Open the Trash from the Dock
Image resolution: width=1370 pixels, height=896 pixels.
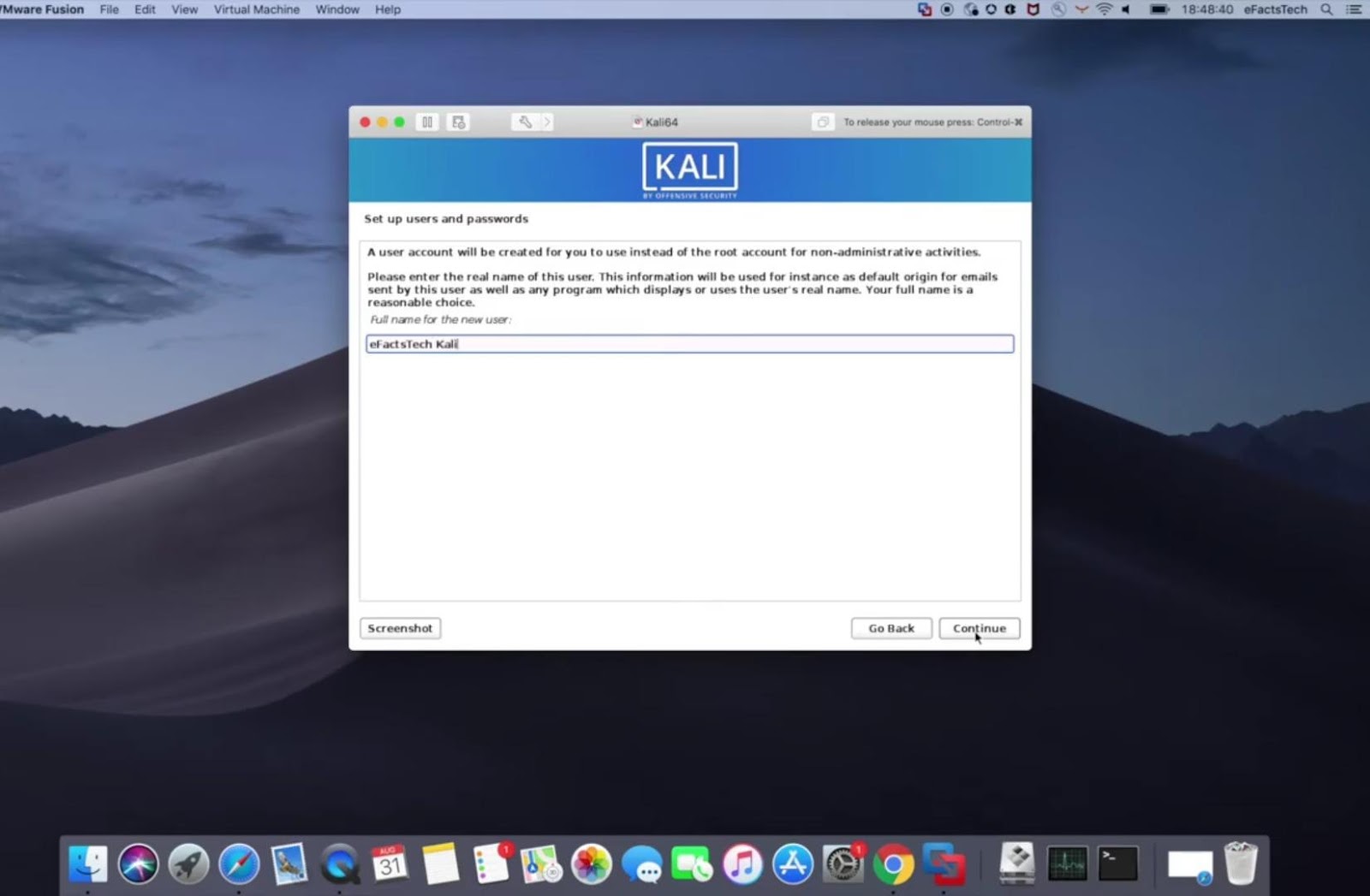pos(1241,863)
